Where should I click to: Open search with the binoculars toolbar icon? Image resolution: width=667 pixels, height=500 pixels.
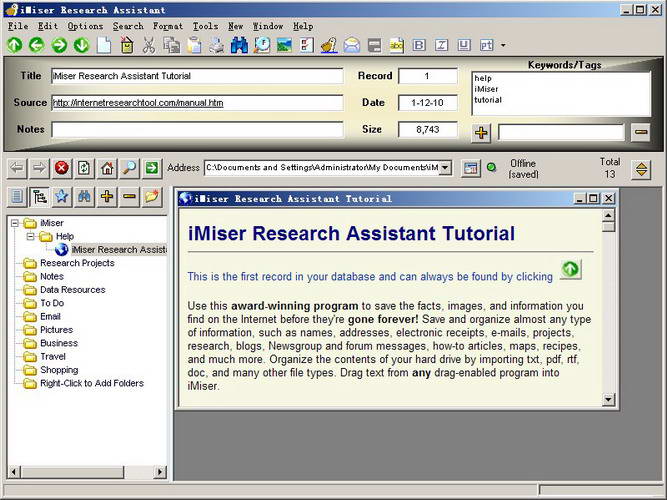point(239,45)
